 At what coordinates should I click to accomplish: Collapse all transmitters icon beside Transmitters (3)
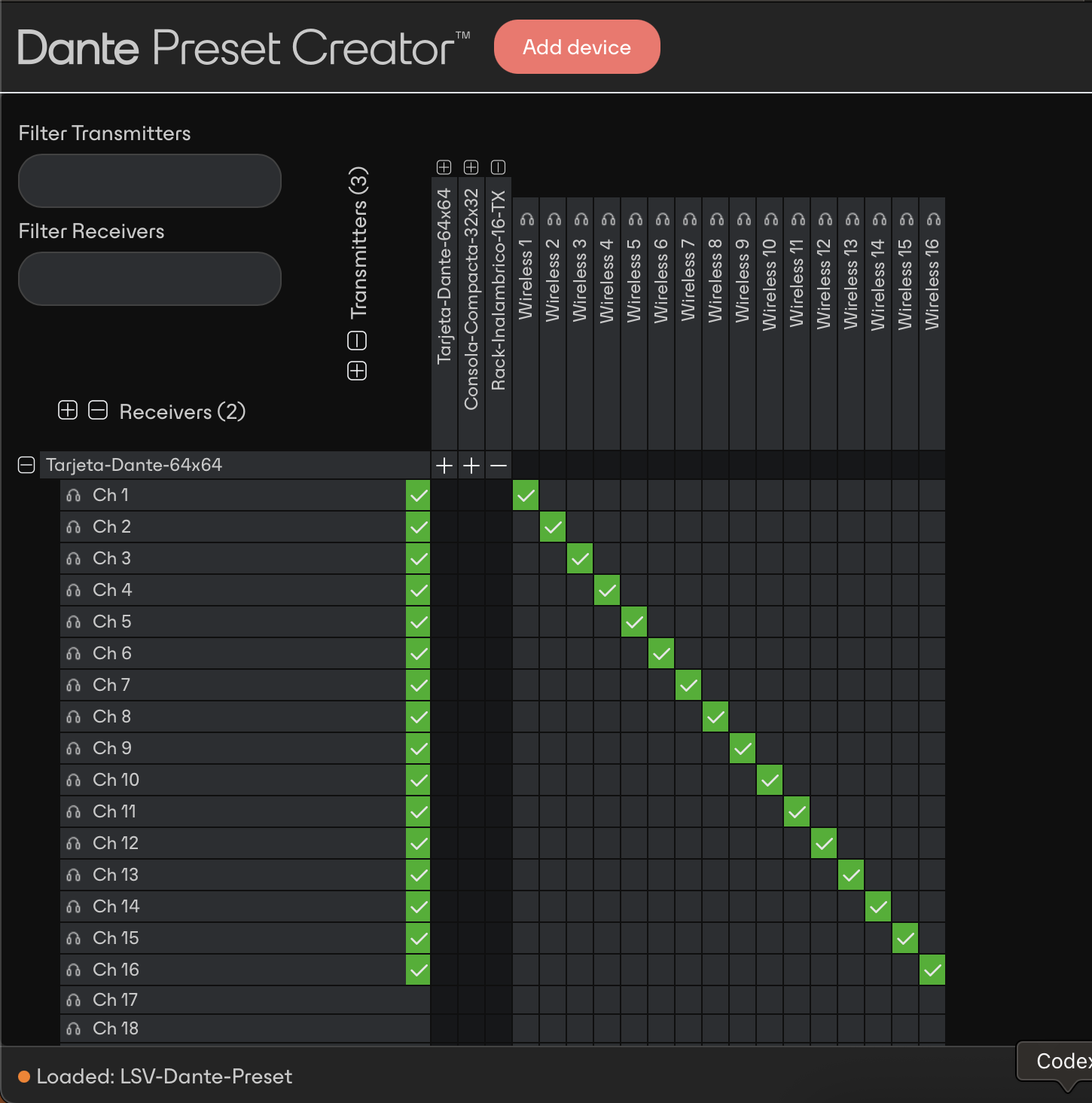pos(357,341)
